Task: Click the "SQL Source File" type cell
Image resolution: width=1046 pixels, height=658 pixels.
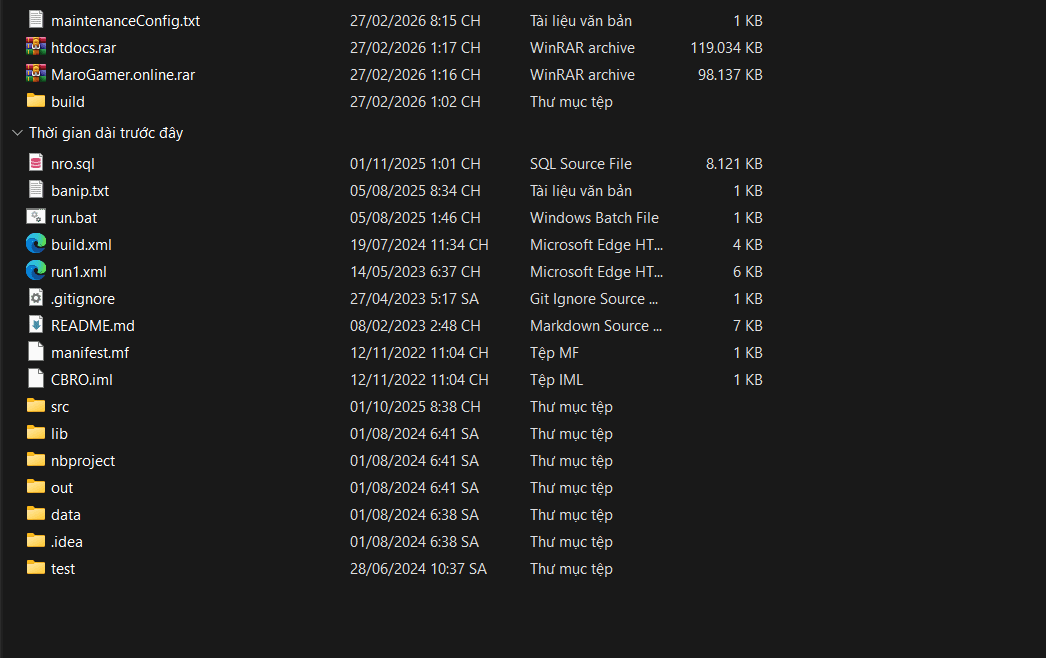Action: click(580, 164)
